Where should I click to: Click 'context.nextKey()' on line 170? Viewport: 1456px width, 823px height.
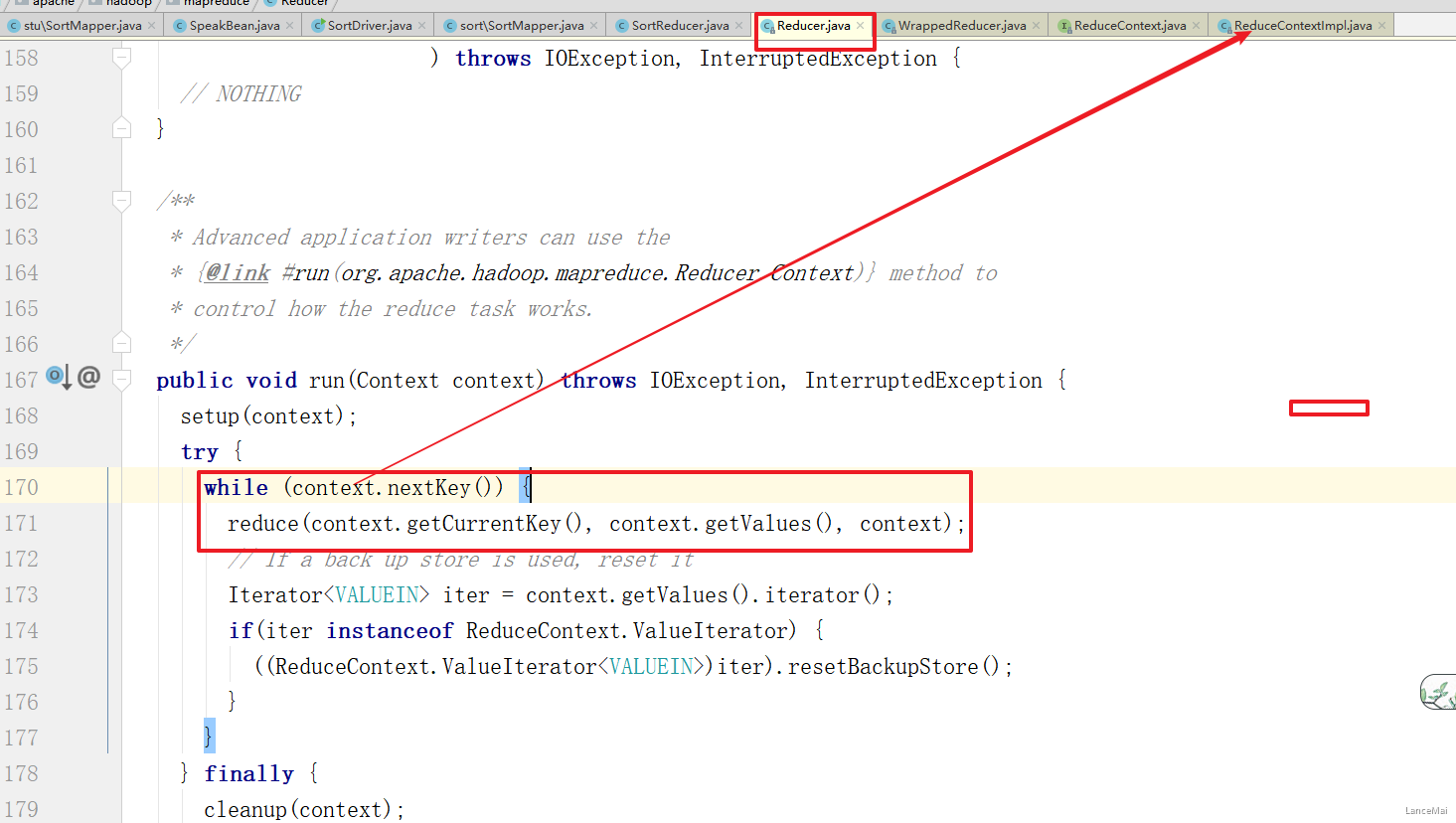(398, 488)
